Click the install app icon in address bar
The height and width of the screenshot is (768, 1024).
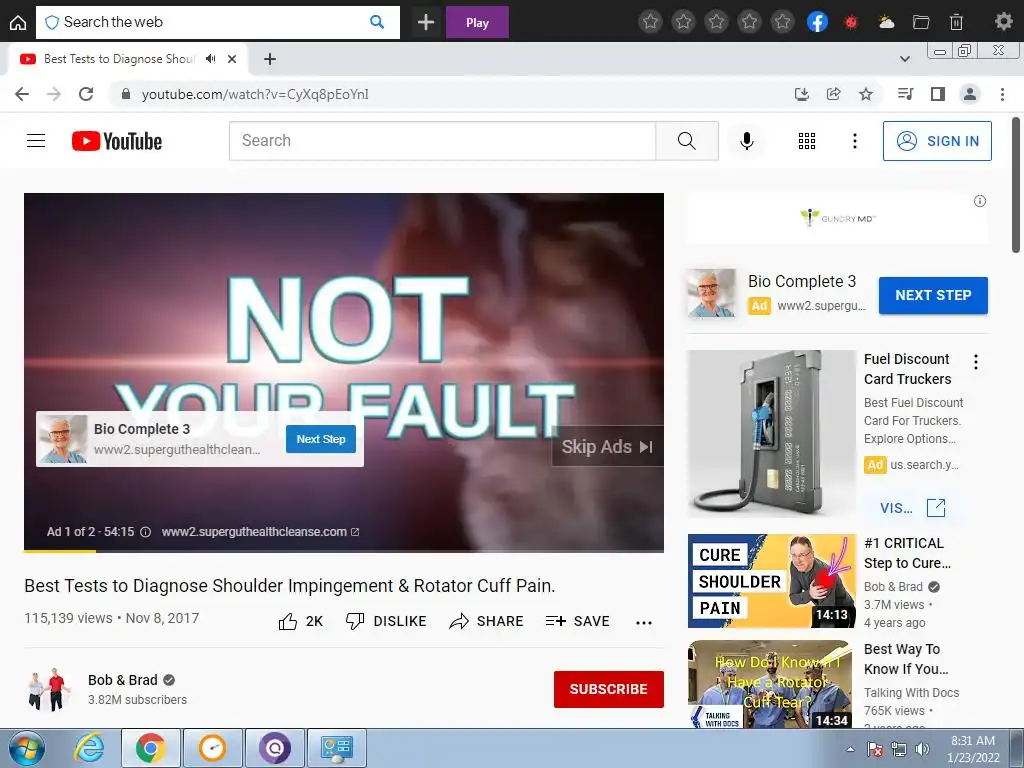pyautogui.click(x=801, y=94)
